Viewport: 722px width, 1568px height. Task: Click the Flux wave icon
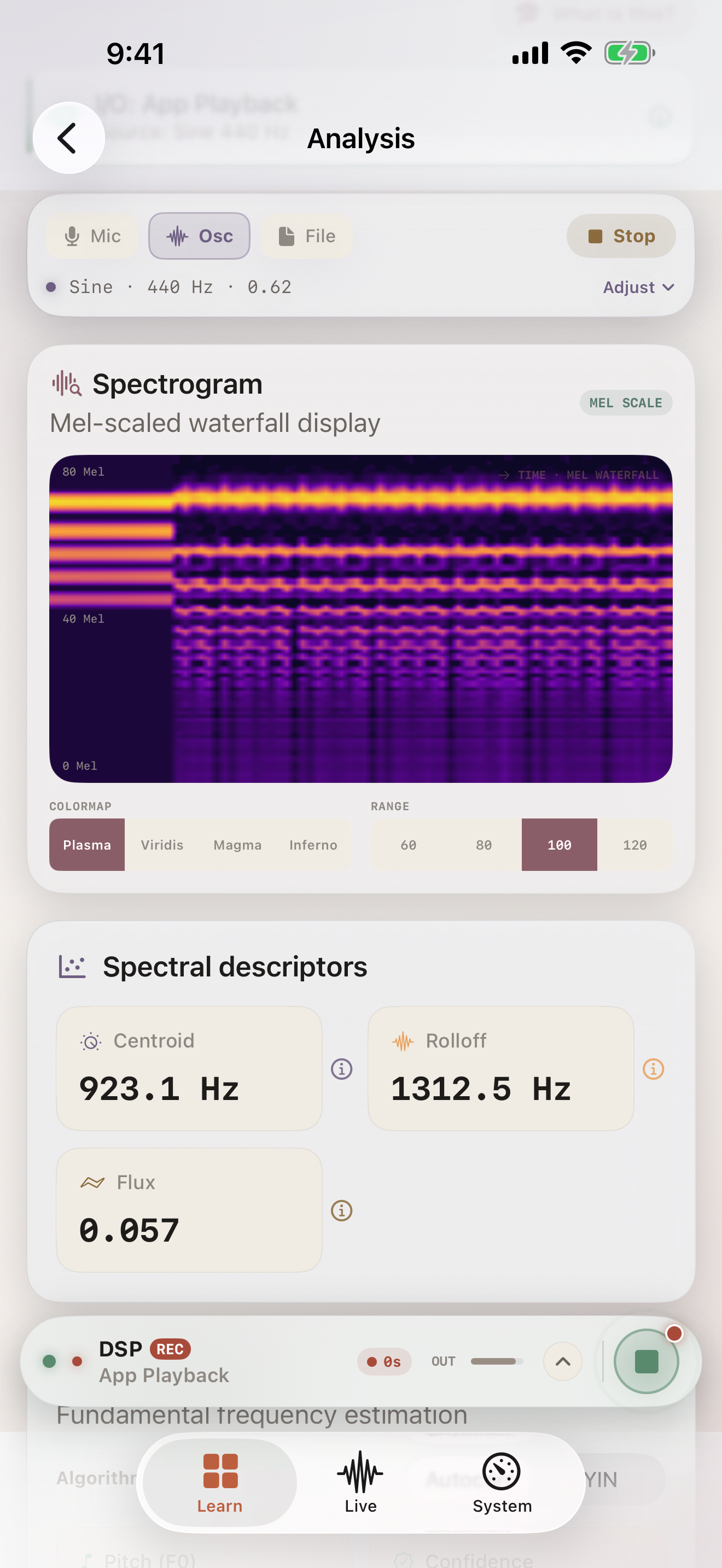92,1183
